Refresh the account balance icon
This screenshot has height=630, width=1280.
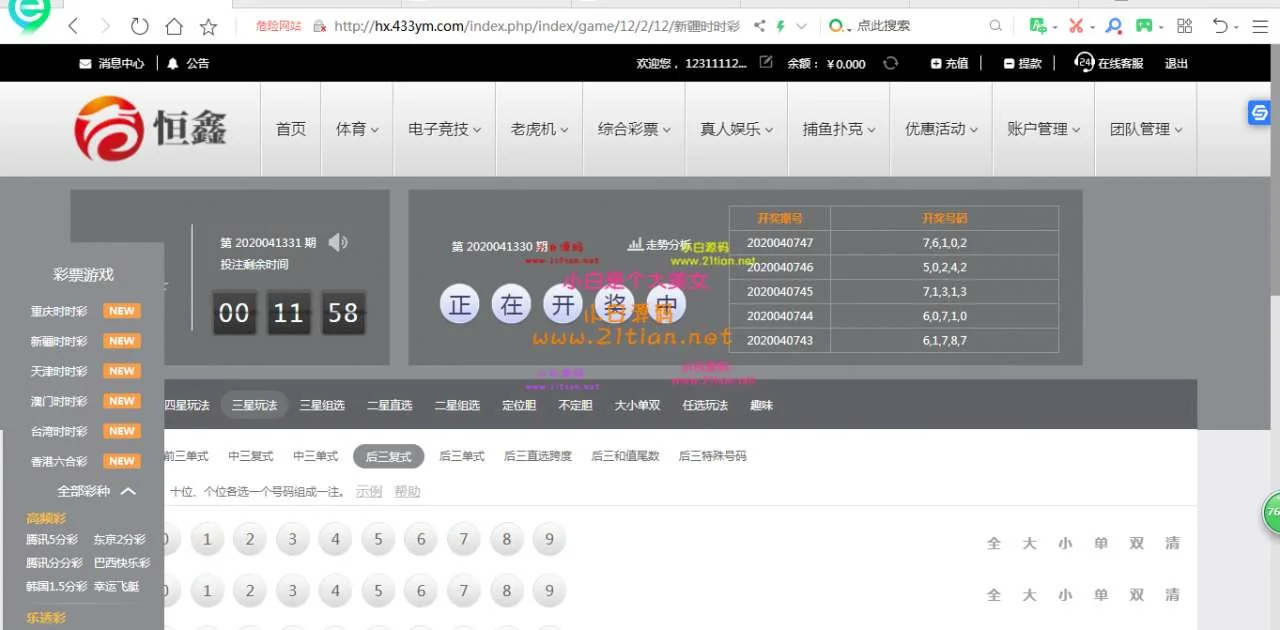[890, 63]
